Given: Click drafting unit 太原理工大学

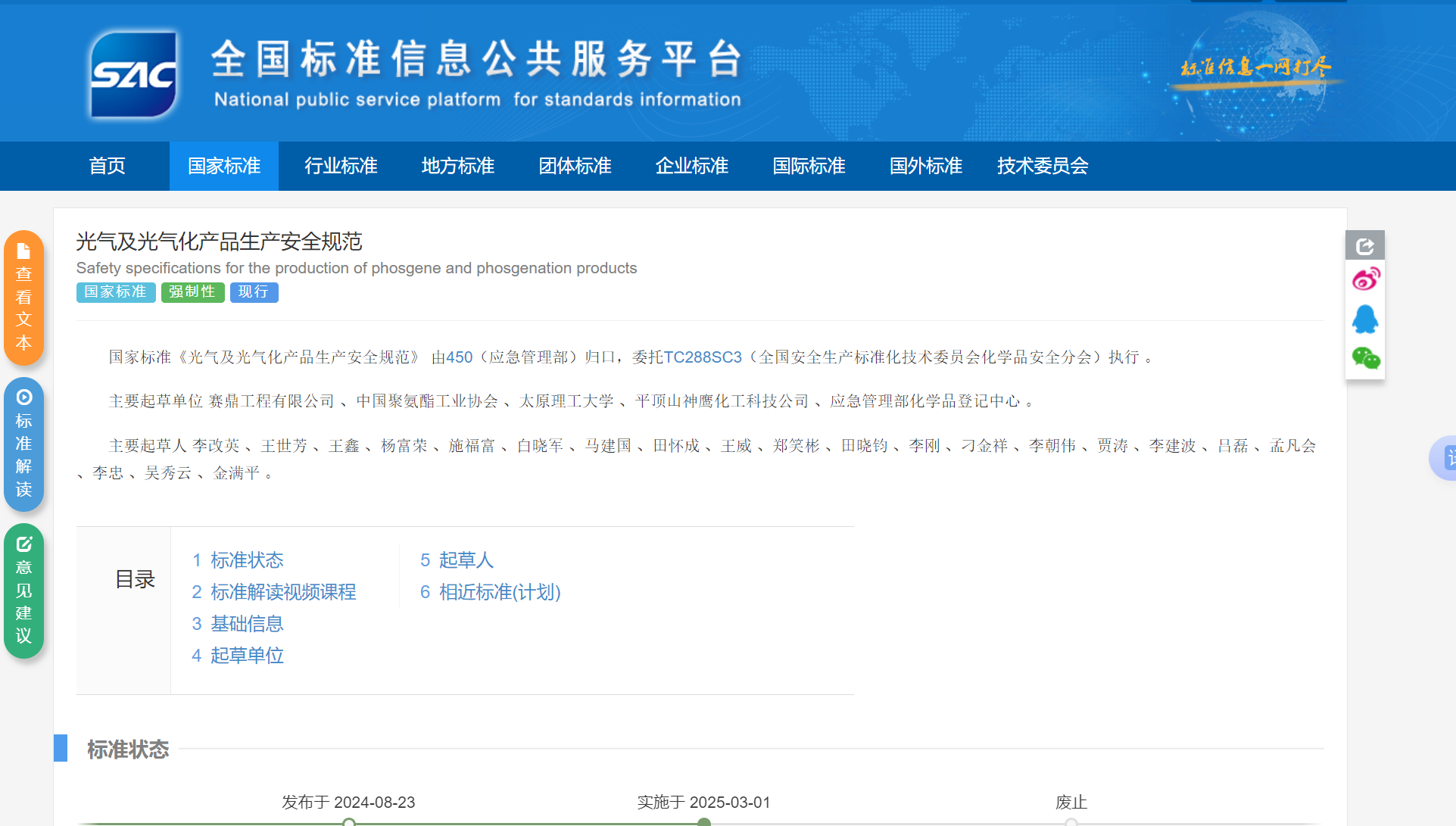Looking at the screenshot, I should (566, 401).
